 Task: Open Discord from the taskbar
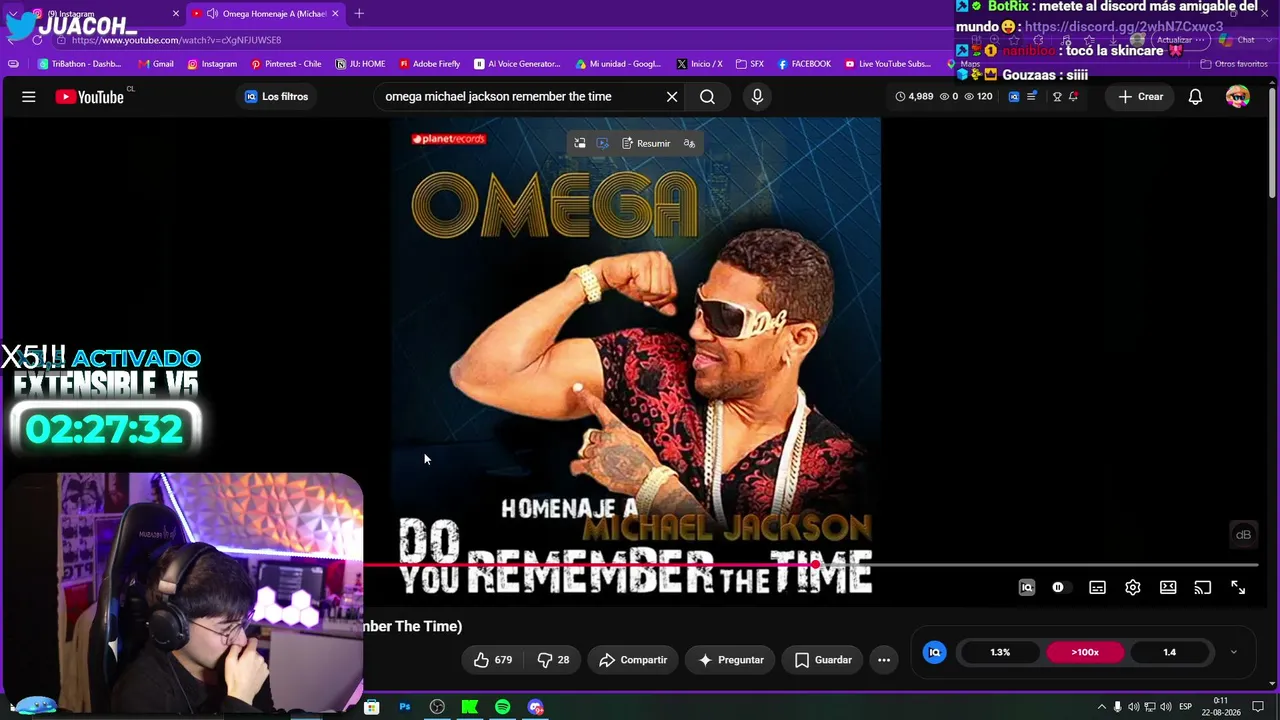536,707
